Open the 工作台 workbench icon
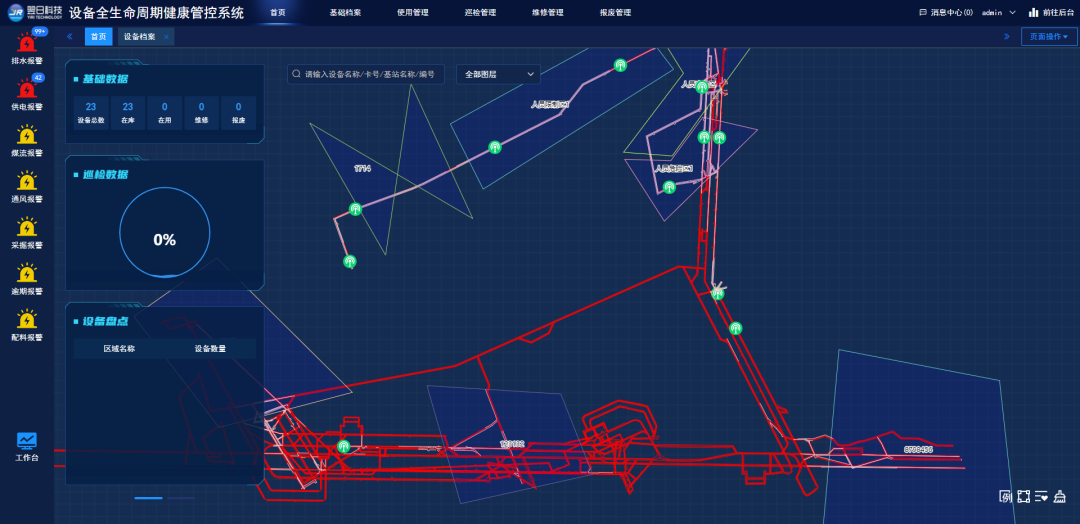1080x524 pixels. (27, 440)
